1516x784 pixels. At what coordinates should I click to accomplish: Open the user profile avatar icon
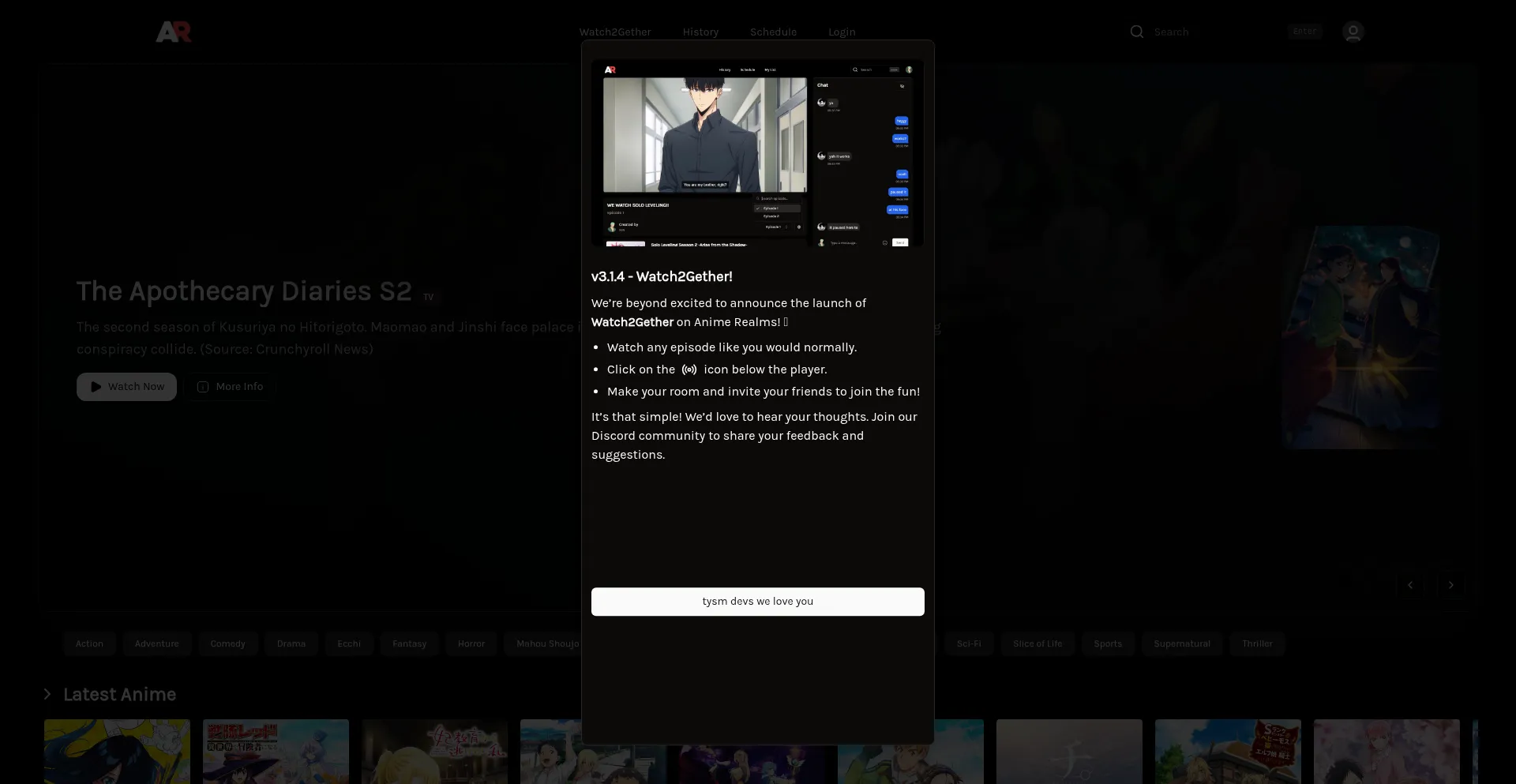point(1353,32)
